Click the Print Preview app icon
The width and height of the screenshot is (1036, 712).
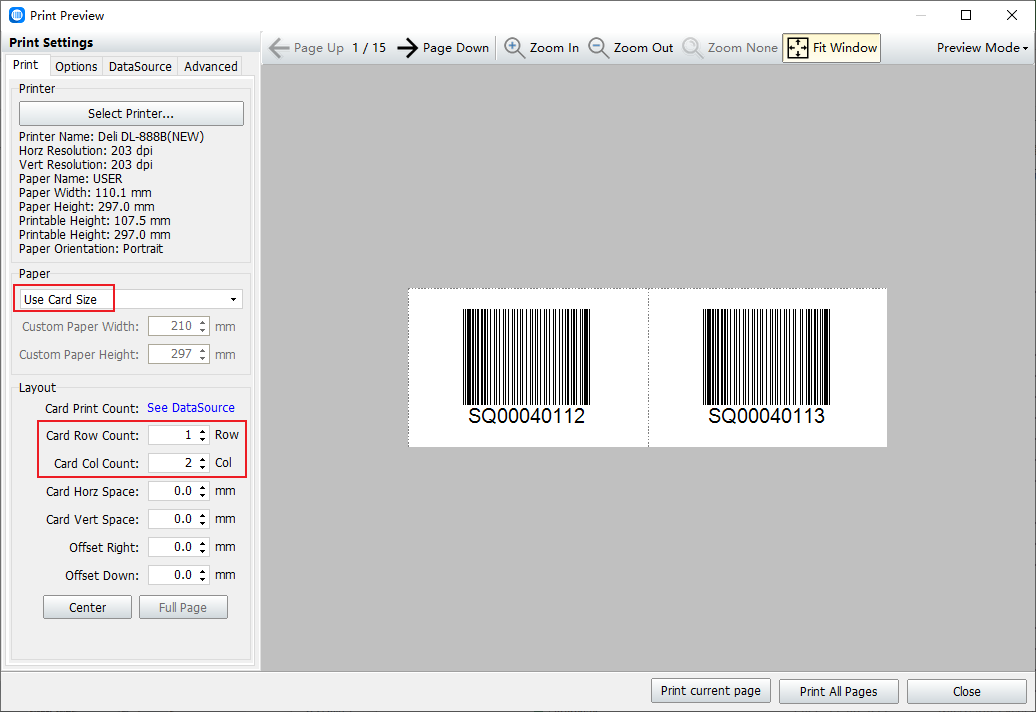[17, 15]
